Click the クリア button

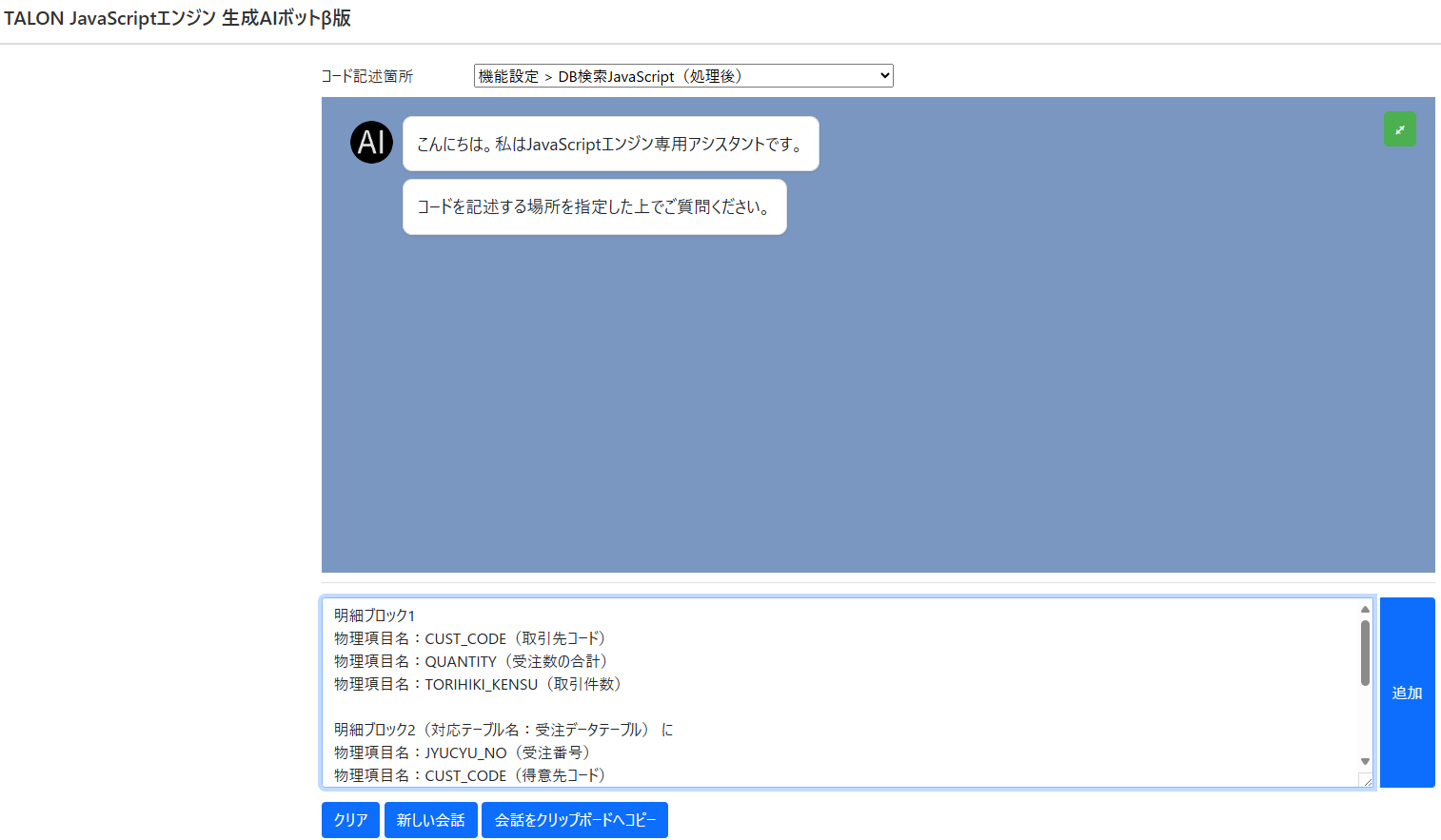[x=351, y=820]
